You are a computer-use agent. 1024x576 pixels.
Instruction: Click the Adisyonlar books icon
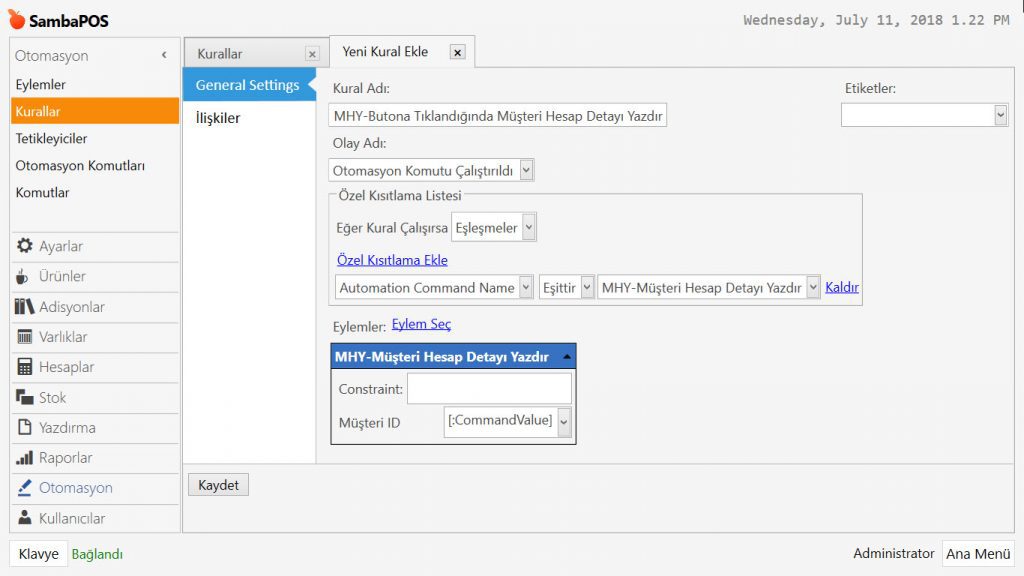click(25, 307)
